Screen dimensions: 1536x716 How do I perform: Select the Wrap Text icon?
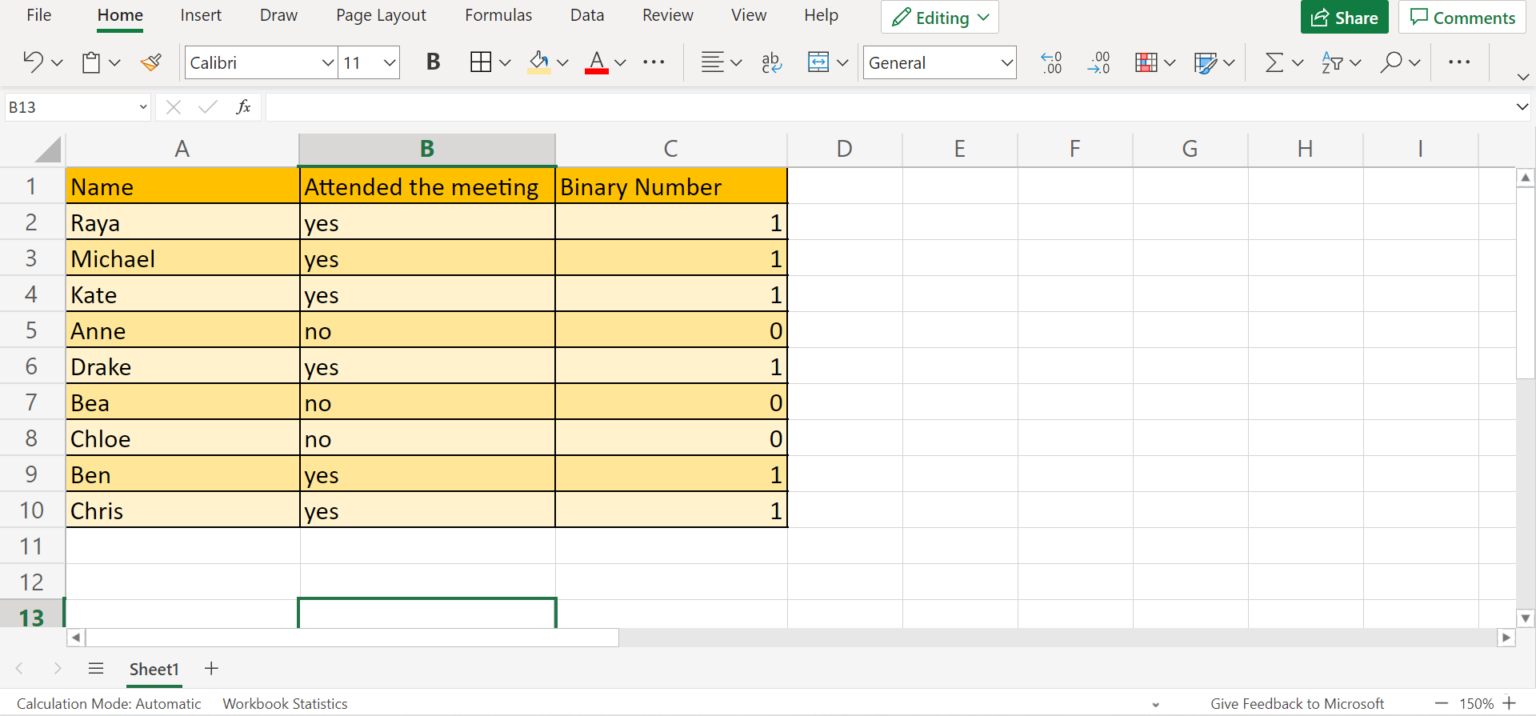click(x=771, y=62)
